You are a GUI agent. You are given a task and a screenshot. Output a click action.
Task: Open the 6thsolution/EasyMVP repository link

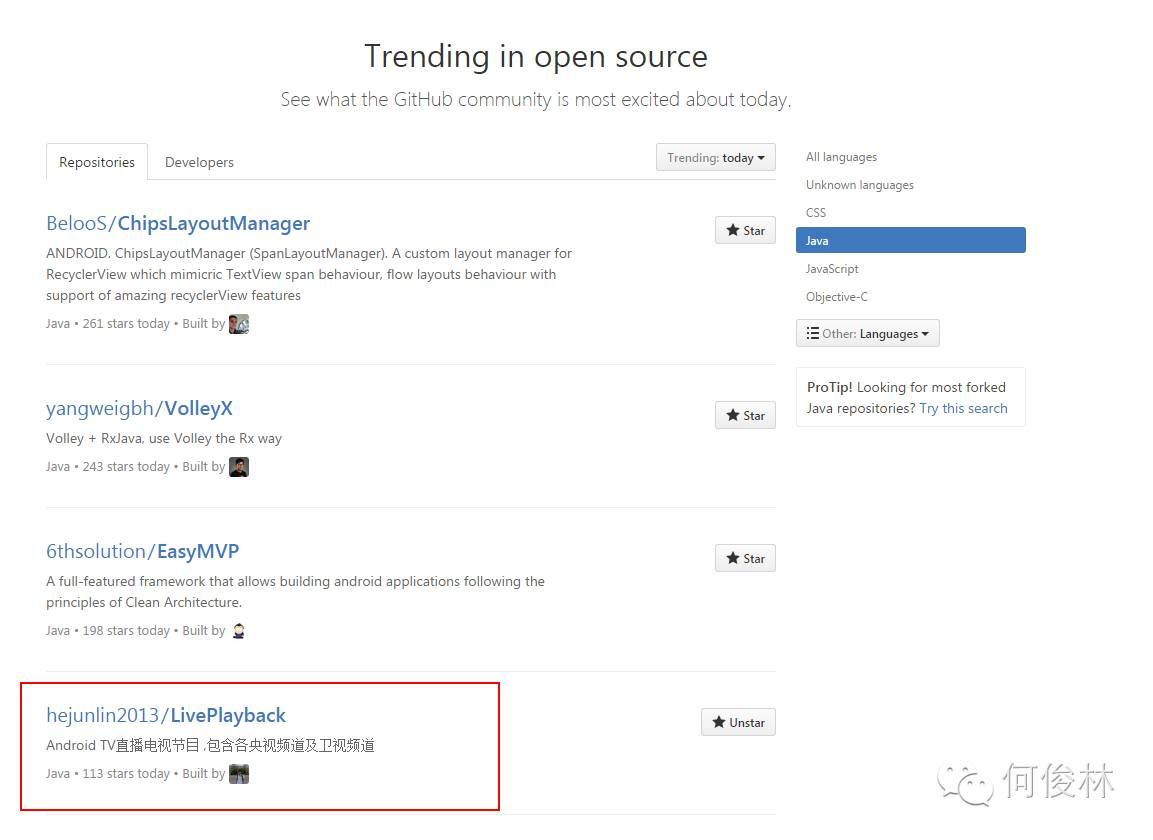tap(143, 551)
